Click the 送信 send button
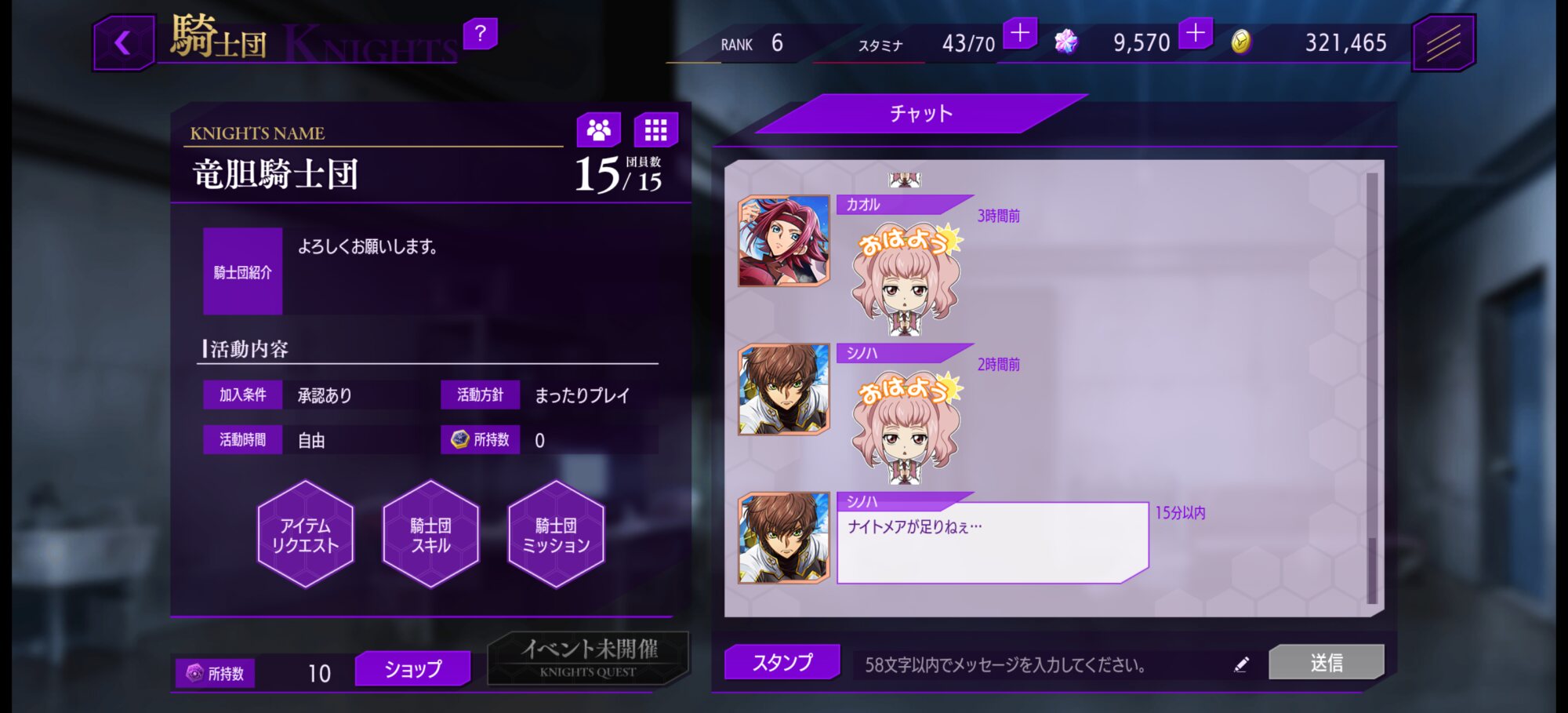 pos(1327,663)
